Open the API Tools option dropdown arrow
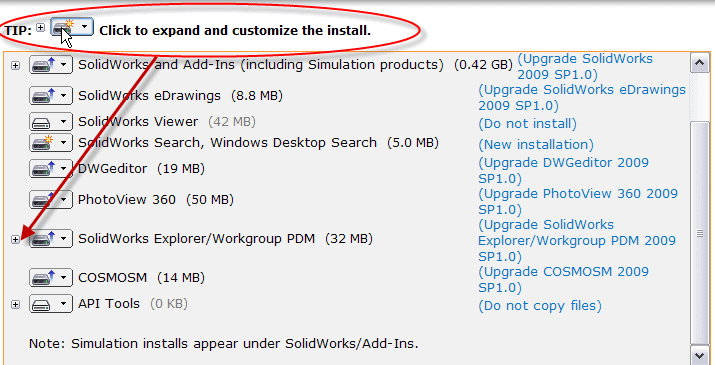This screenshot has width=715, height=365. (x=64, y=304)
